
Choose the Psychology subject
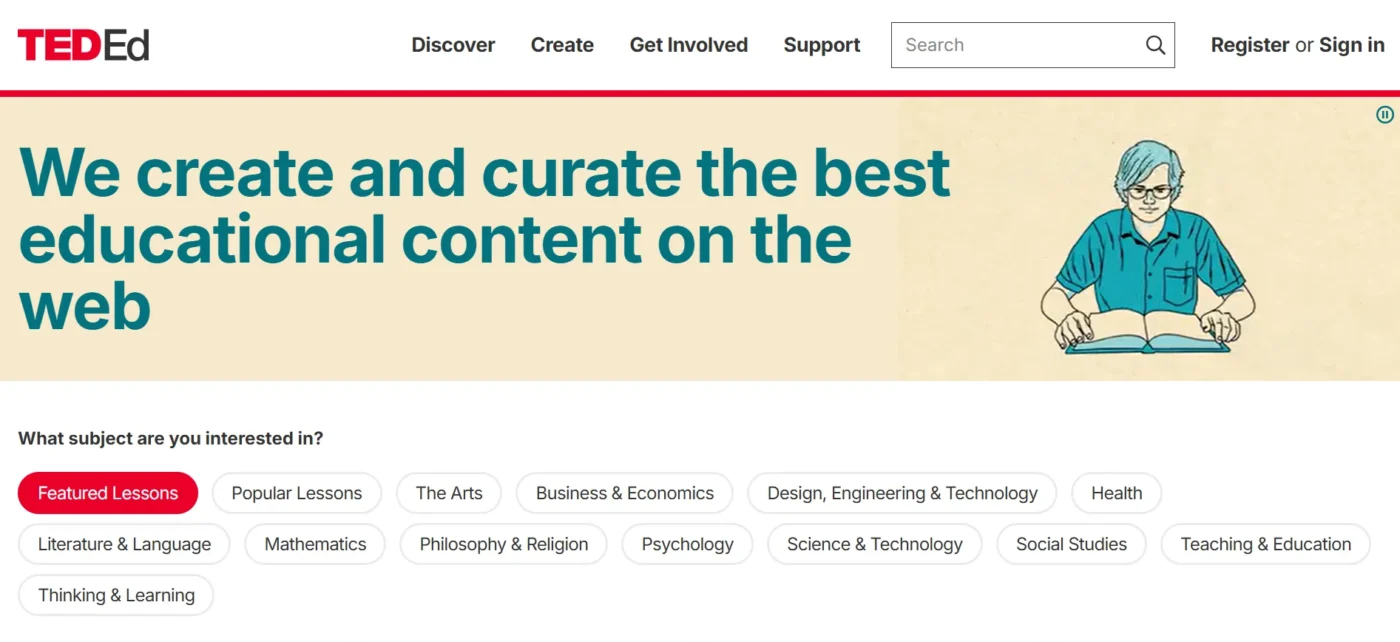687,544
